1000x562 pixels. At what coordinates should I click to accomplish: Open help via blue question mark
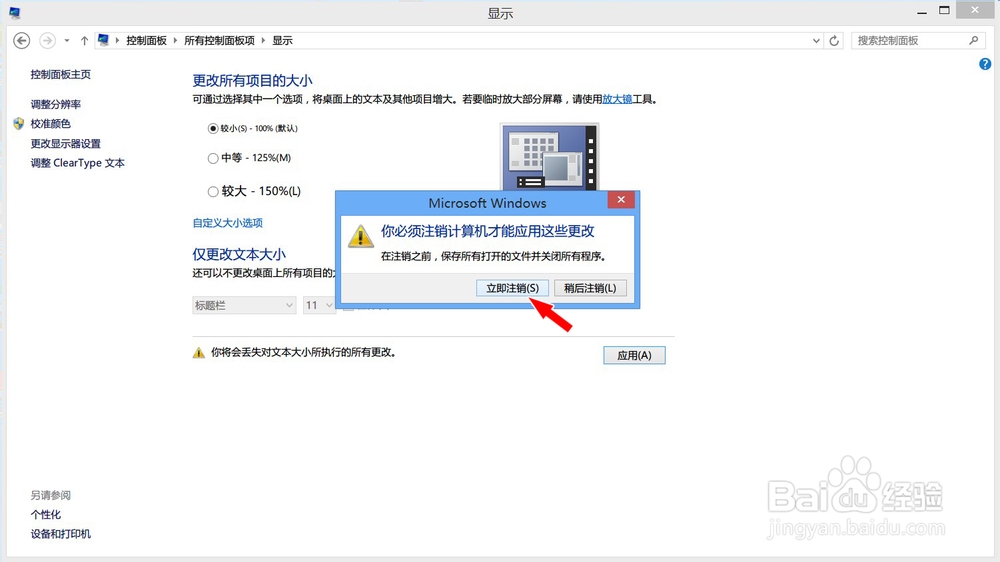point(985,64)
